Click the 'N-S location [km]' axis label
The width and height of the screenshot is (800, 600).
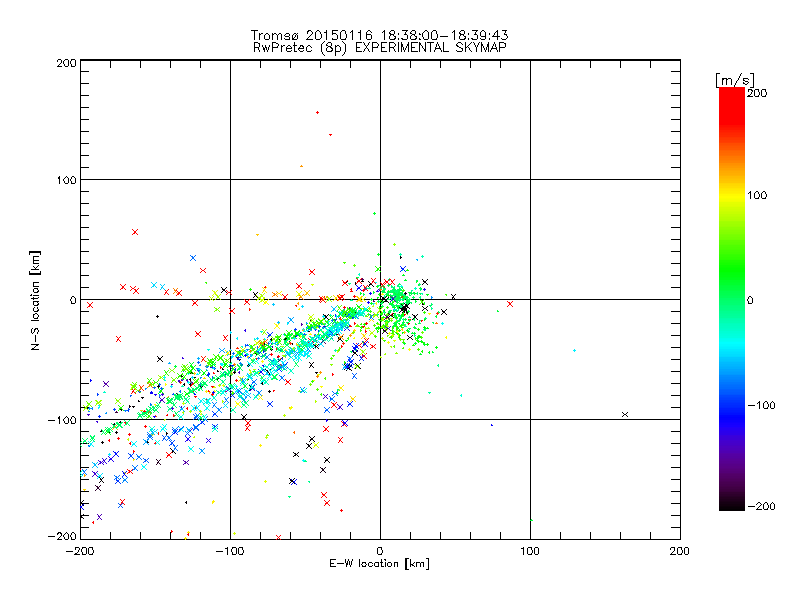35,300
